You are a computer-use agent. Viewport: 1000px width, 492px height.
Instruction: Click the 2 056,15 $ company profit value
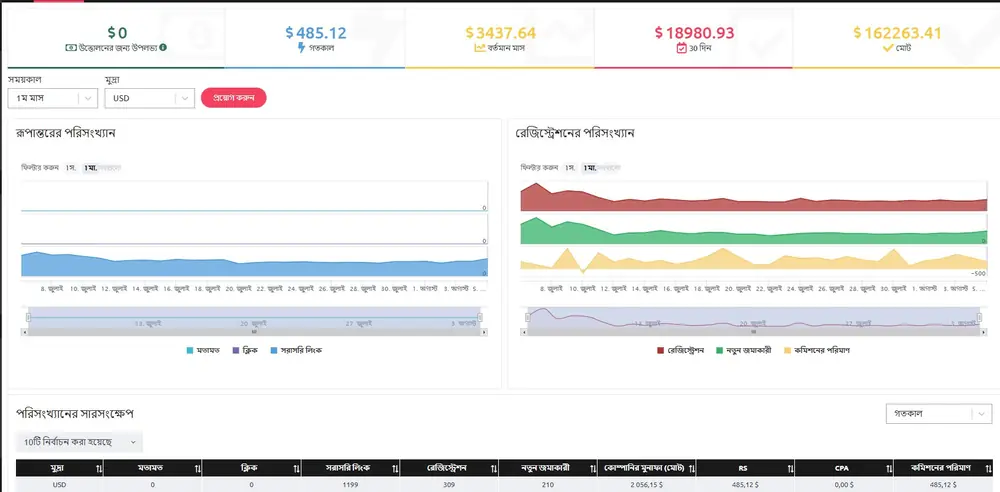(x=647, y=485)
